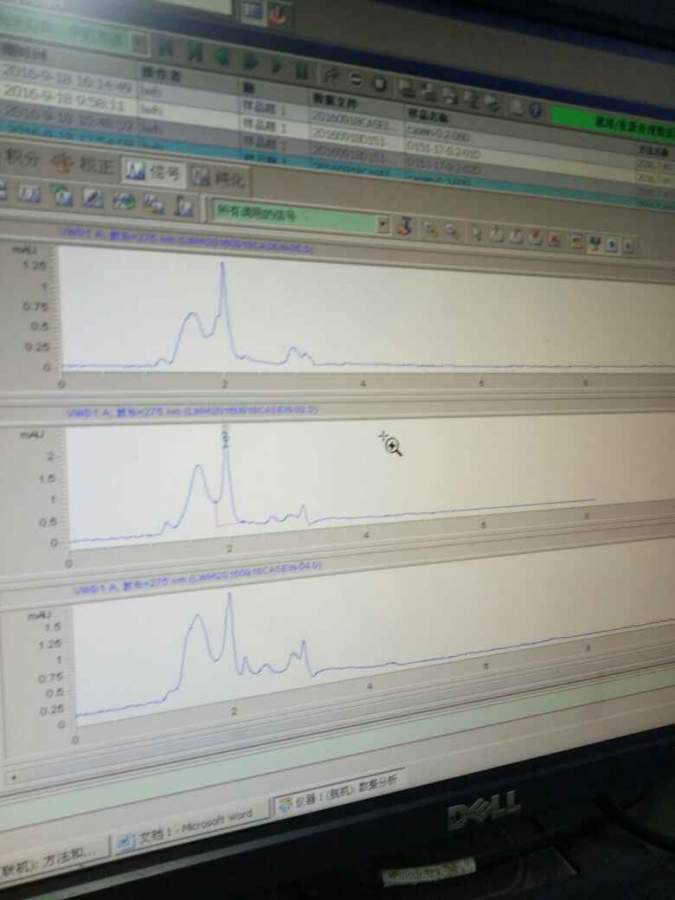This screenshot has height=900, width=675.
Task: Expand the green signal selection dropdown arrow
Action: [383, 224]
